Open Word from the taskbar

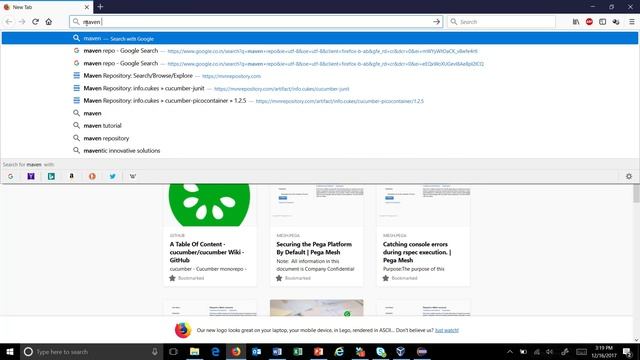277,351
